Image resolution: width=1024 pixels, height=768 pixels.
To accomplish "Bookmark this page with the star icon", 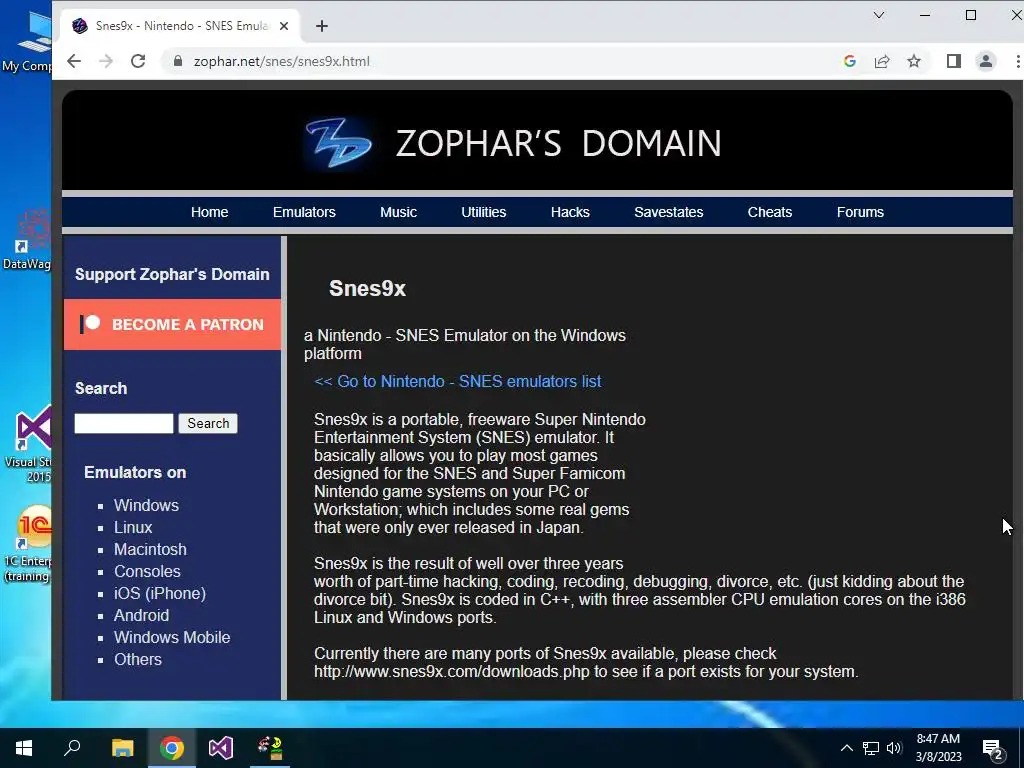I will point(914,61).
